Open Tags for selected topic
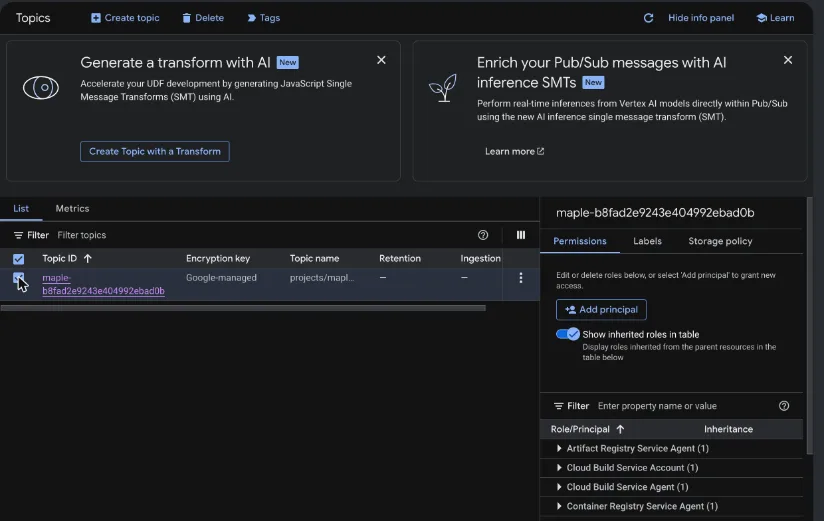Screen dimensions: 824x521 click(x=263, y=18)
